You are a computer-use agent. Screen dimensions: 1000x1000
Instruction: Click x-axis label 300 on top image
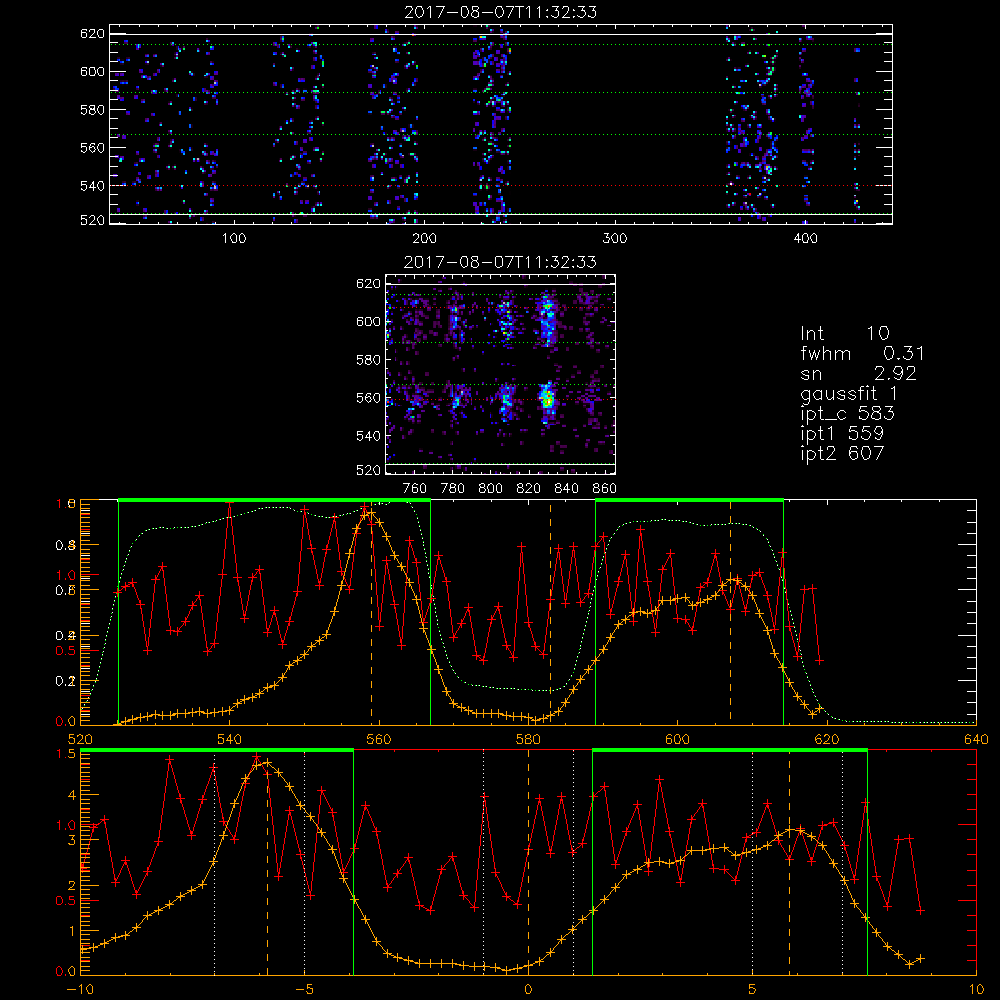point(614,239)
